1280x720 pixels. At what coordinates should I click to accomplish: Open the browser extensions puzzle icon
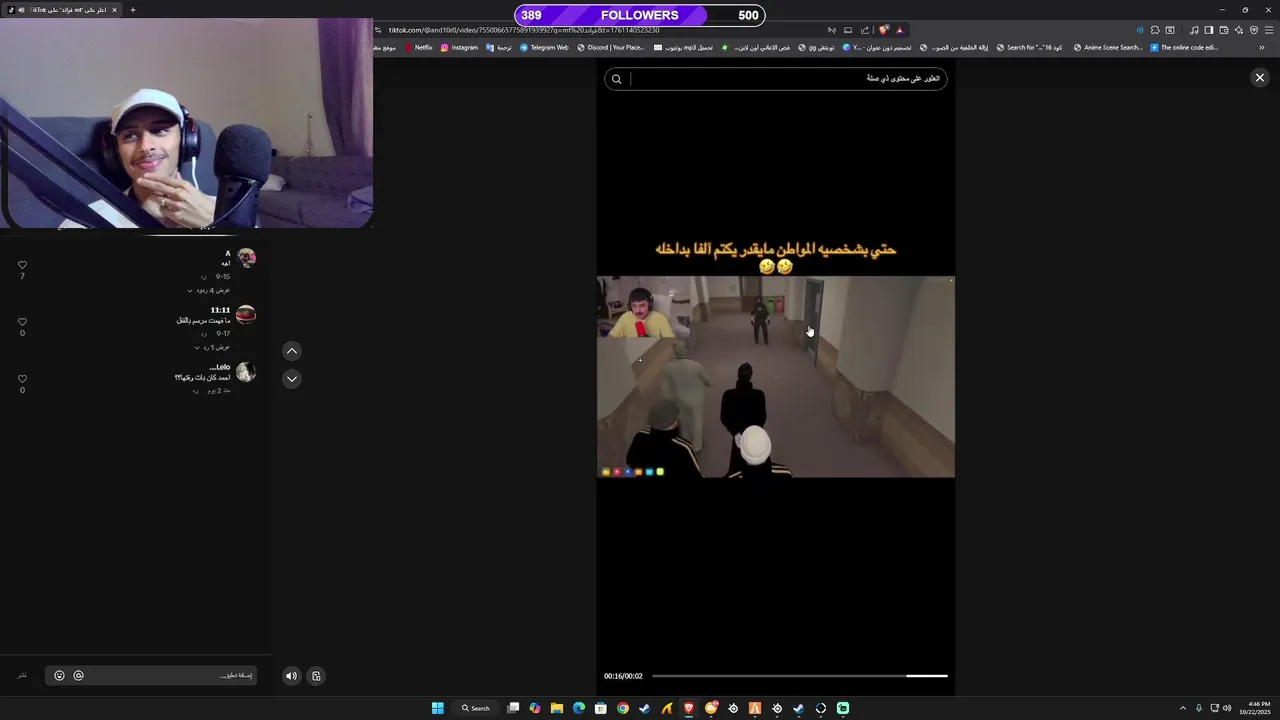coord(1155,30)
